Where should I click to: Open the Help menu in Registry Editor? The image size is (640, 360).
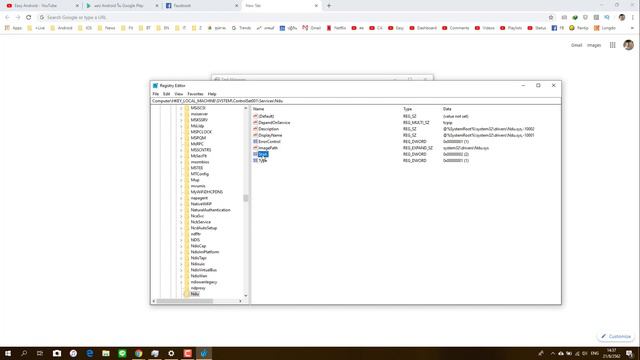(211, 94)
